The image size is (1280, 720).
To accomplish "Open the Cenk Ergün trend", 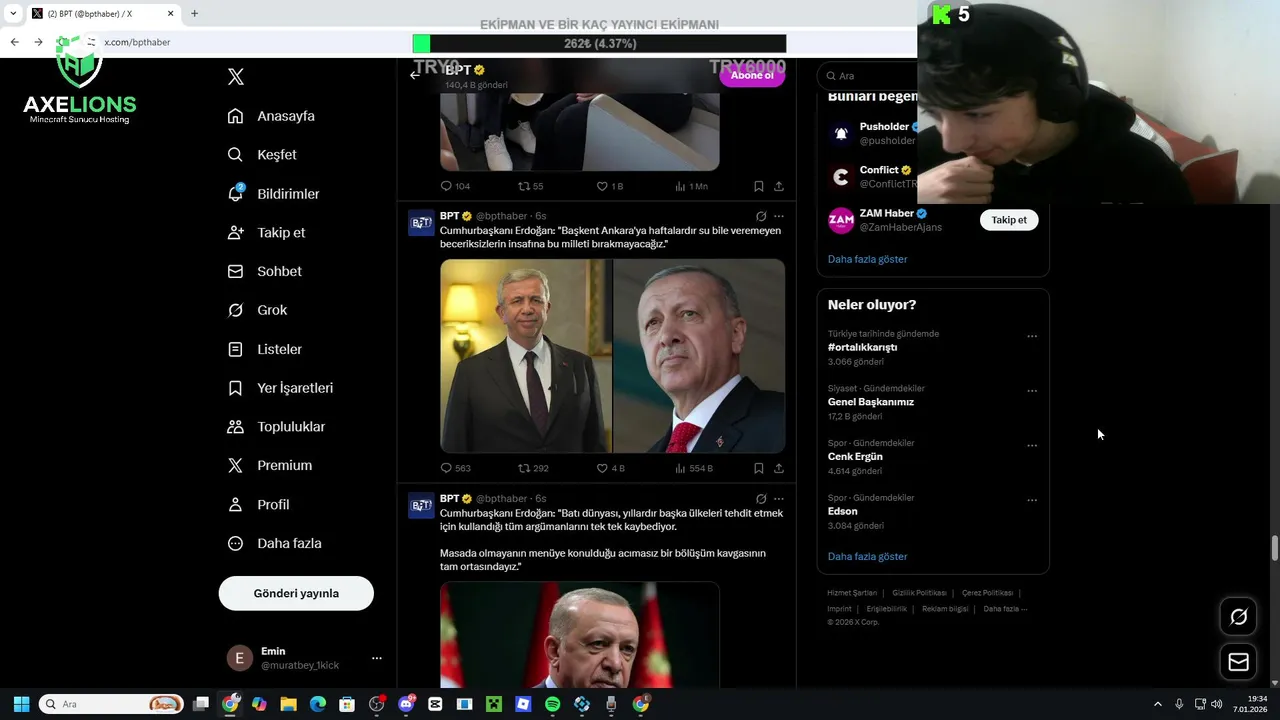I will (855, 457).
